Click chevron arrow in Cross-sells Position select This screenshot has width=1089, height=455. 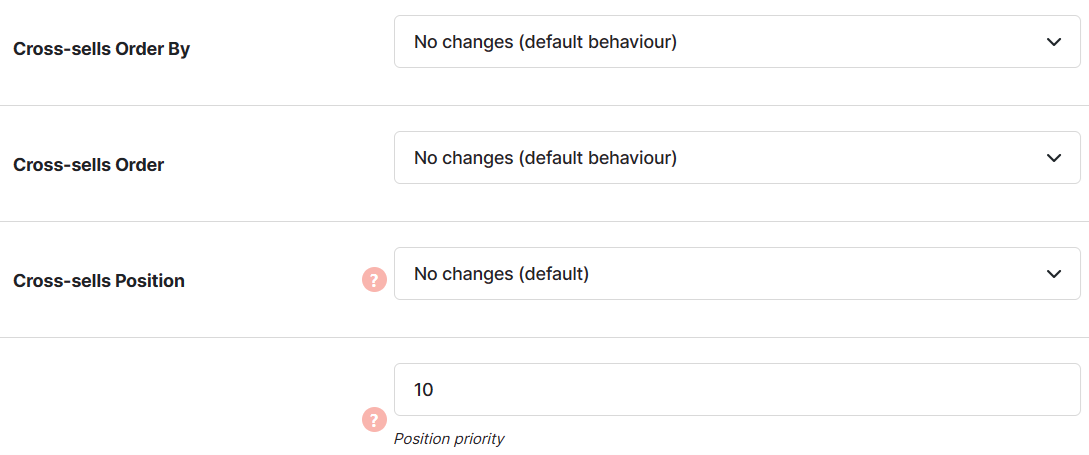[x=1054, y=274]
